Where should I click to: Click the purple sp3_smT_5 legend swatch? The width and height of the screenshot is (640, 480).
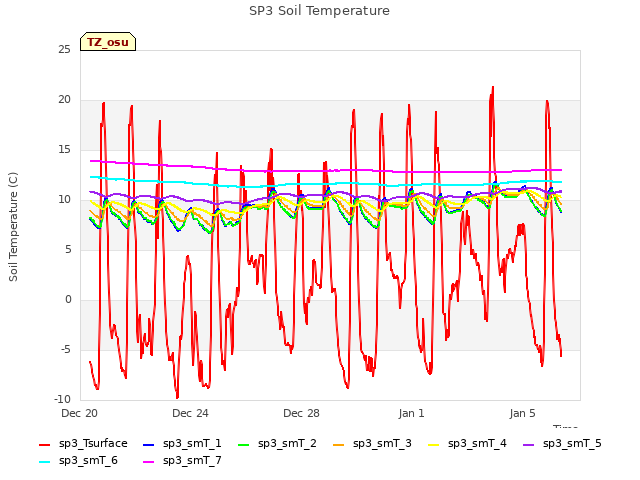tap(529, 444)
